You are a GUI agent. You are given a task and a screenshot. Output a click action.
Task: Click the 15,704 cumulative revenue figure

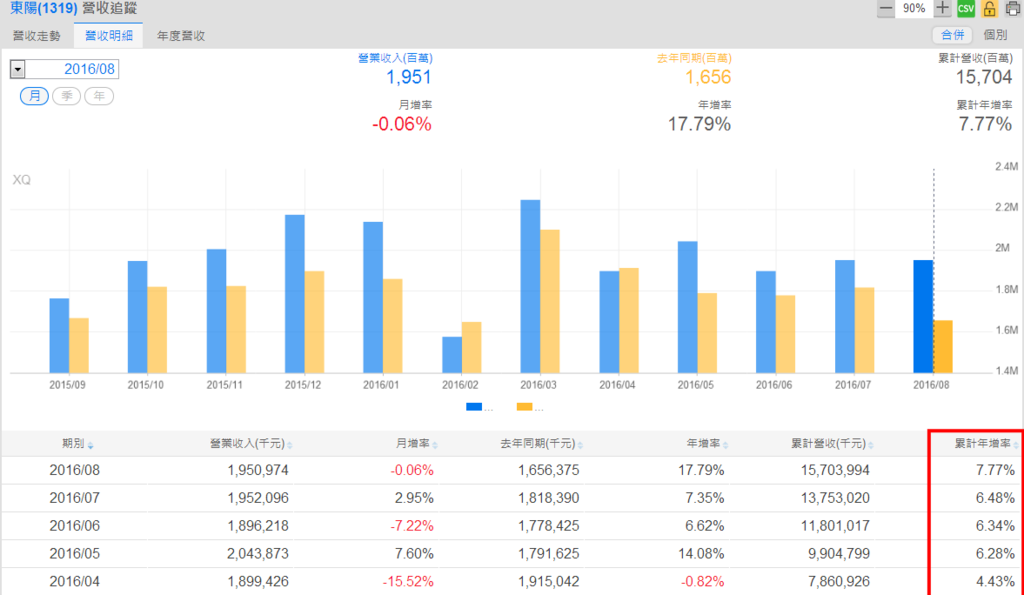tap(984, 78)
